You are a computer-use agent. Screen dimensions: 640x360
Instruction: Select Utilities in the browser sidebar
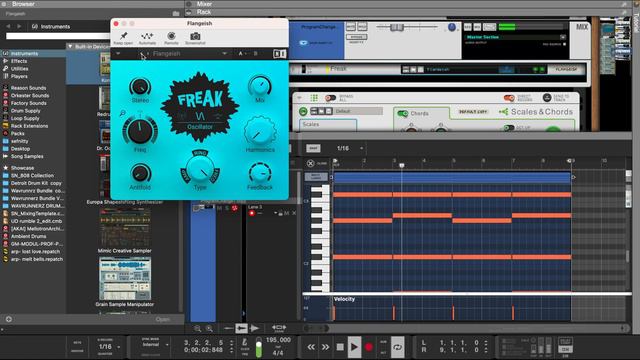click(x=19, y=69)
